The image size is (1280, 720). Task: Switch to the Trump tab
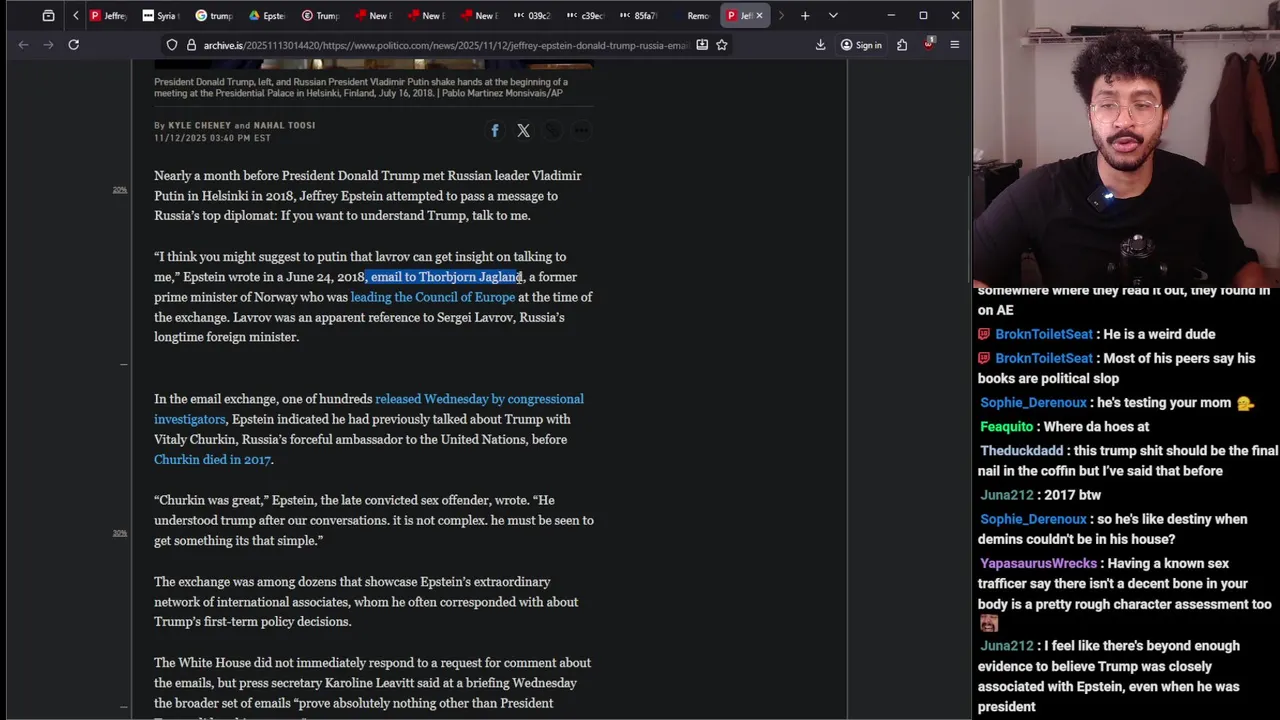(321, 15)
